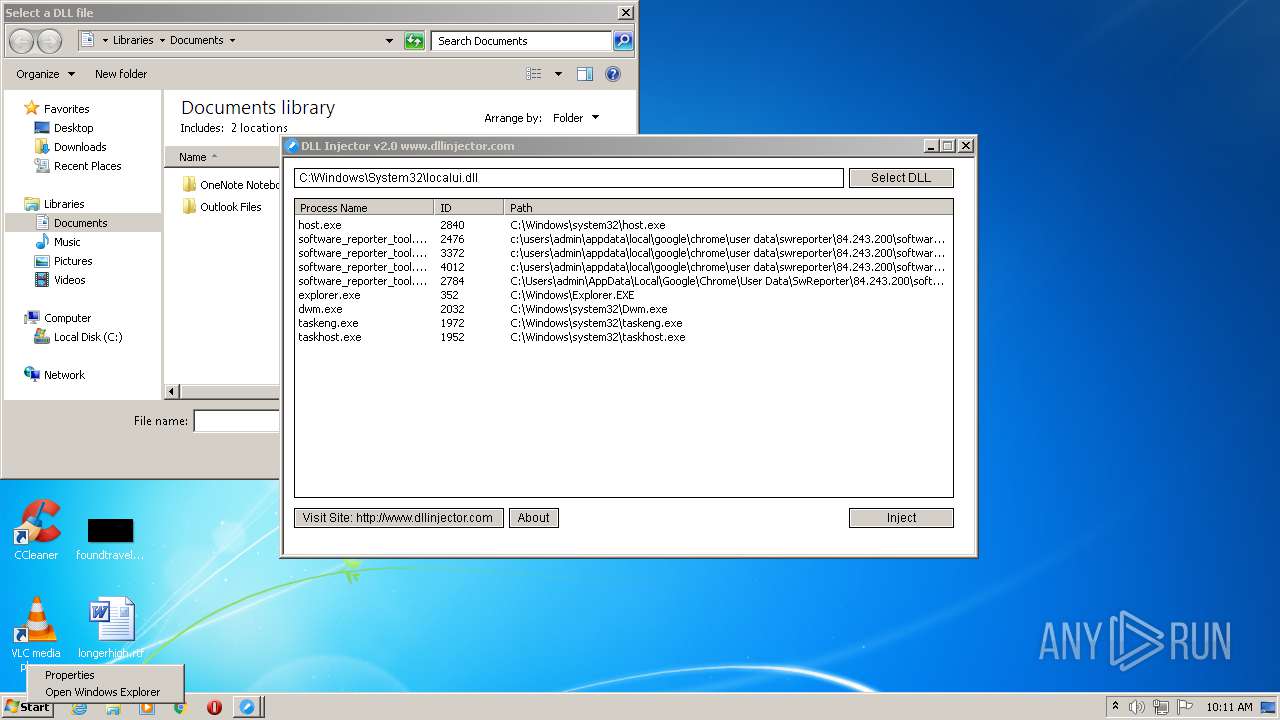1280x720 pixels.
Task: Click longerhigh.rtf desktop document icon
Action: click(110, 628)
